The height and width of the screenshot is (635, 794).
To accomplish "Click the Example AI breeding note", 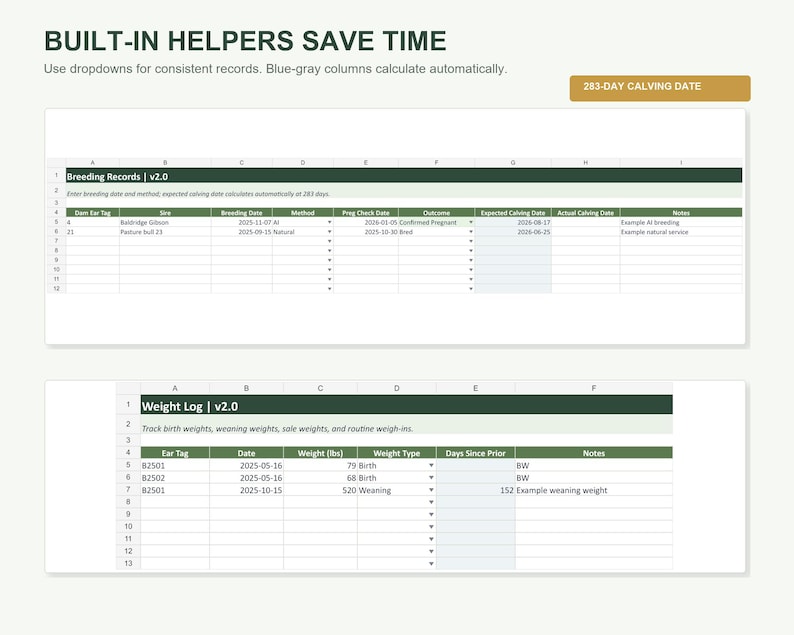I will 681,222.
